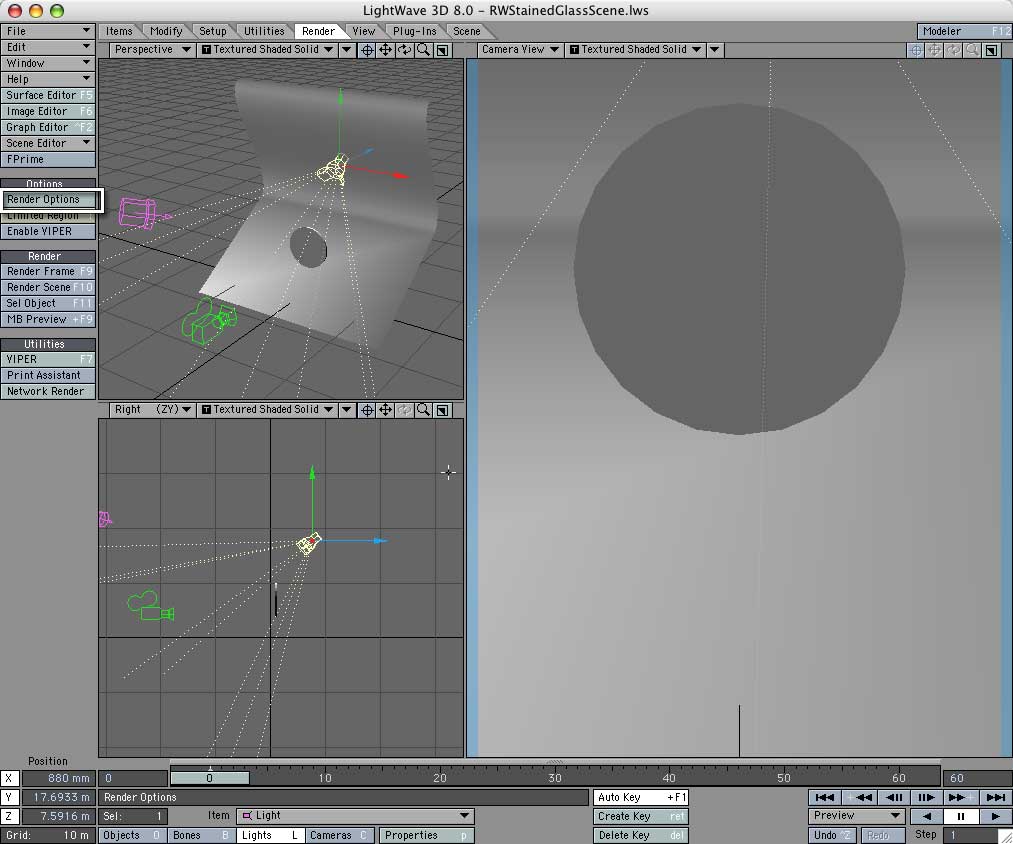Switch item mode to Bones
The width and height of the screenshot is (1013, 844).
pos(201,836)
